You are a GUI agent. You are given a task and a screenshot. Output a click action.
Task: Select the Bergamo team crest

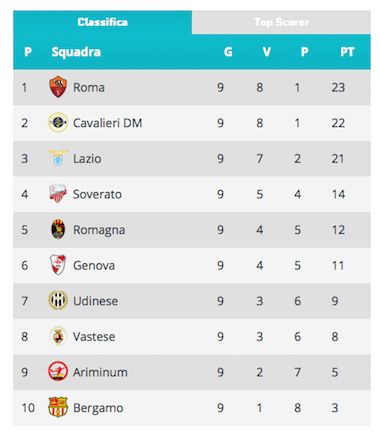pyautogui.click(x=58, y=407)
